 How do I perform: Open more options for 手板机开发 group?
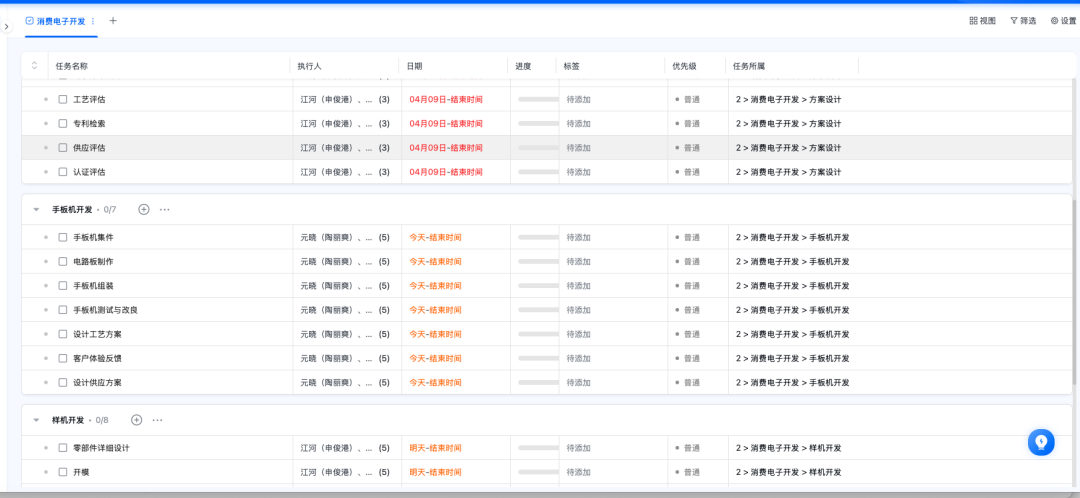(x=165, y=210)
